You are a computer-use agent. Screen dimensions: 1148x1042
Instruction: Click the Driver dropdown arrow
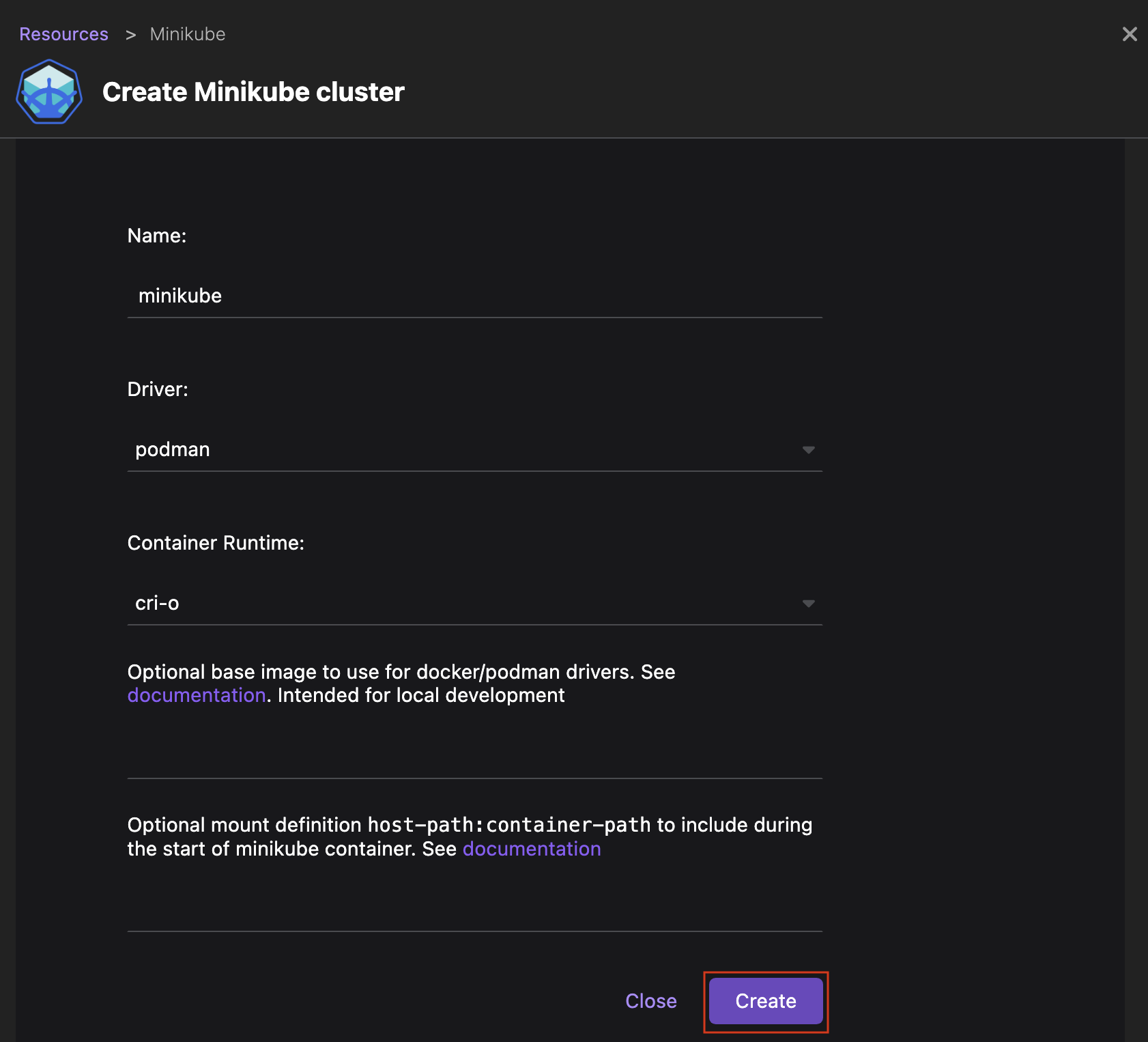pyautogui.click(x=808, y=449)
